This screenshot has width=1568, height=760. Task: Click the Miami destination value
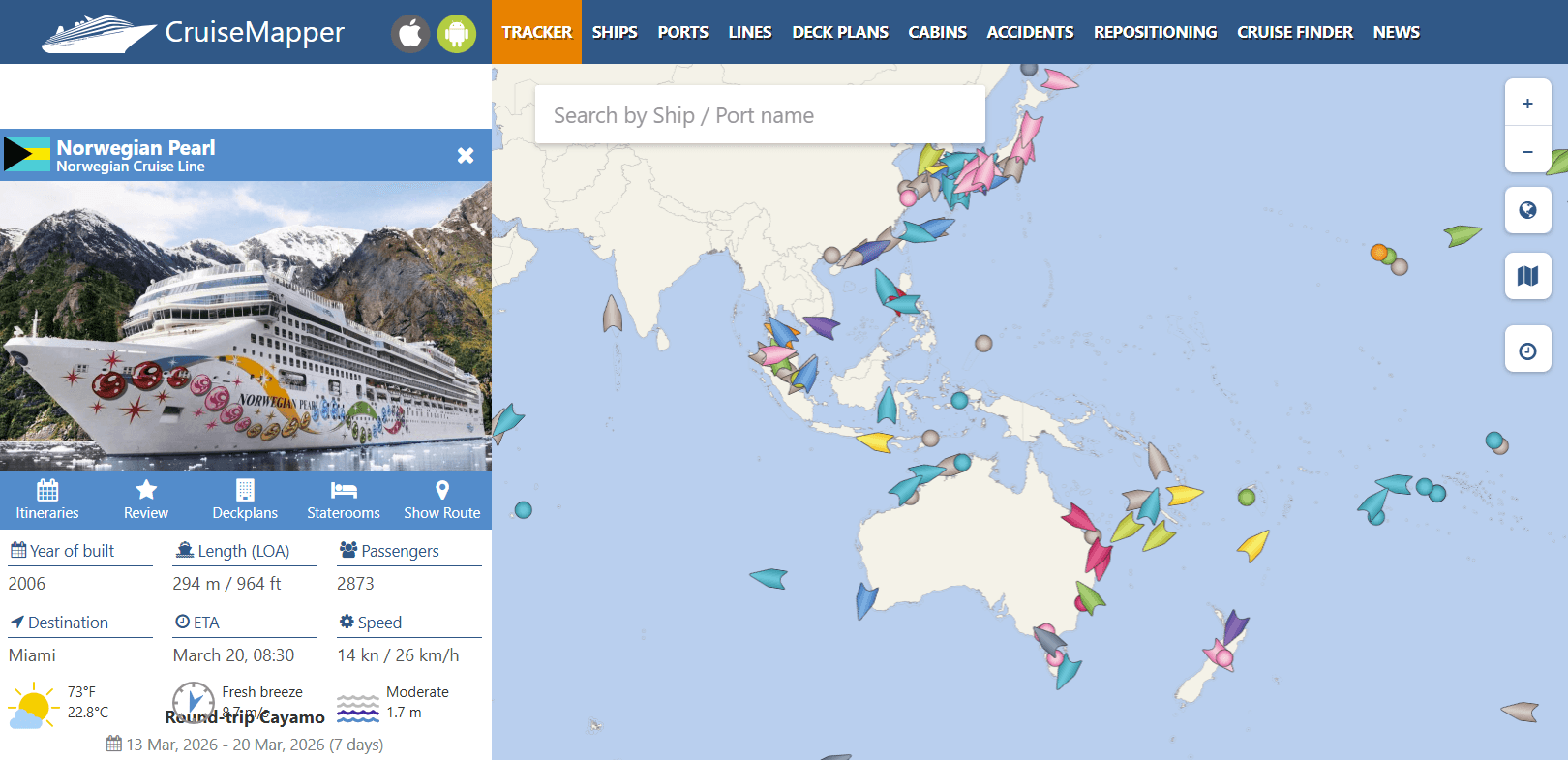pos(32,655)
